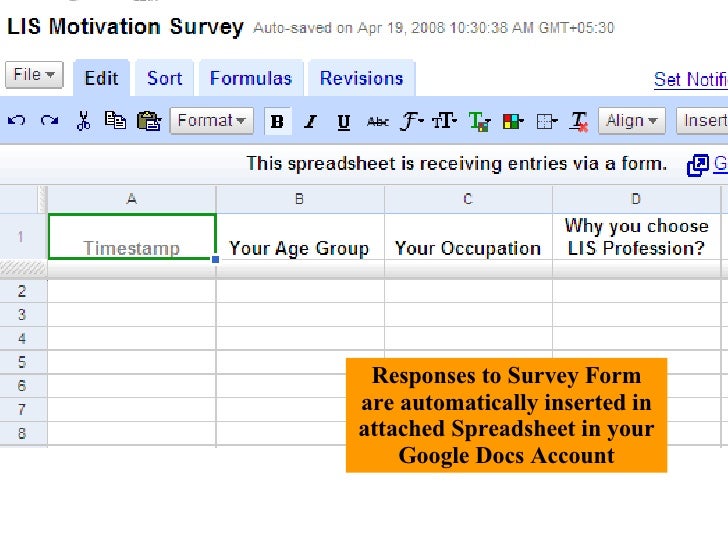Click empty cell C2
This screenshot has width=728, height=546.
coord(468,292)
